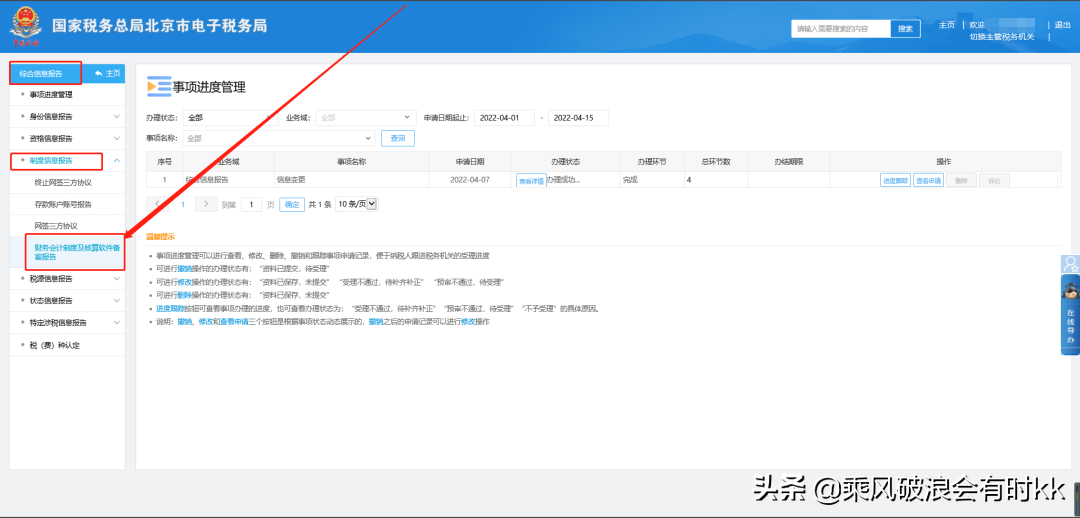This screenshot has width=1080, height=518.
Task: Click the 搜索 button in the header
Action: tap(906, 29)
